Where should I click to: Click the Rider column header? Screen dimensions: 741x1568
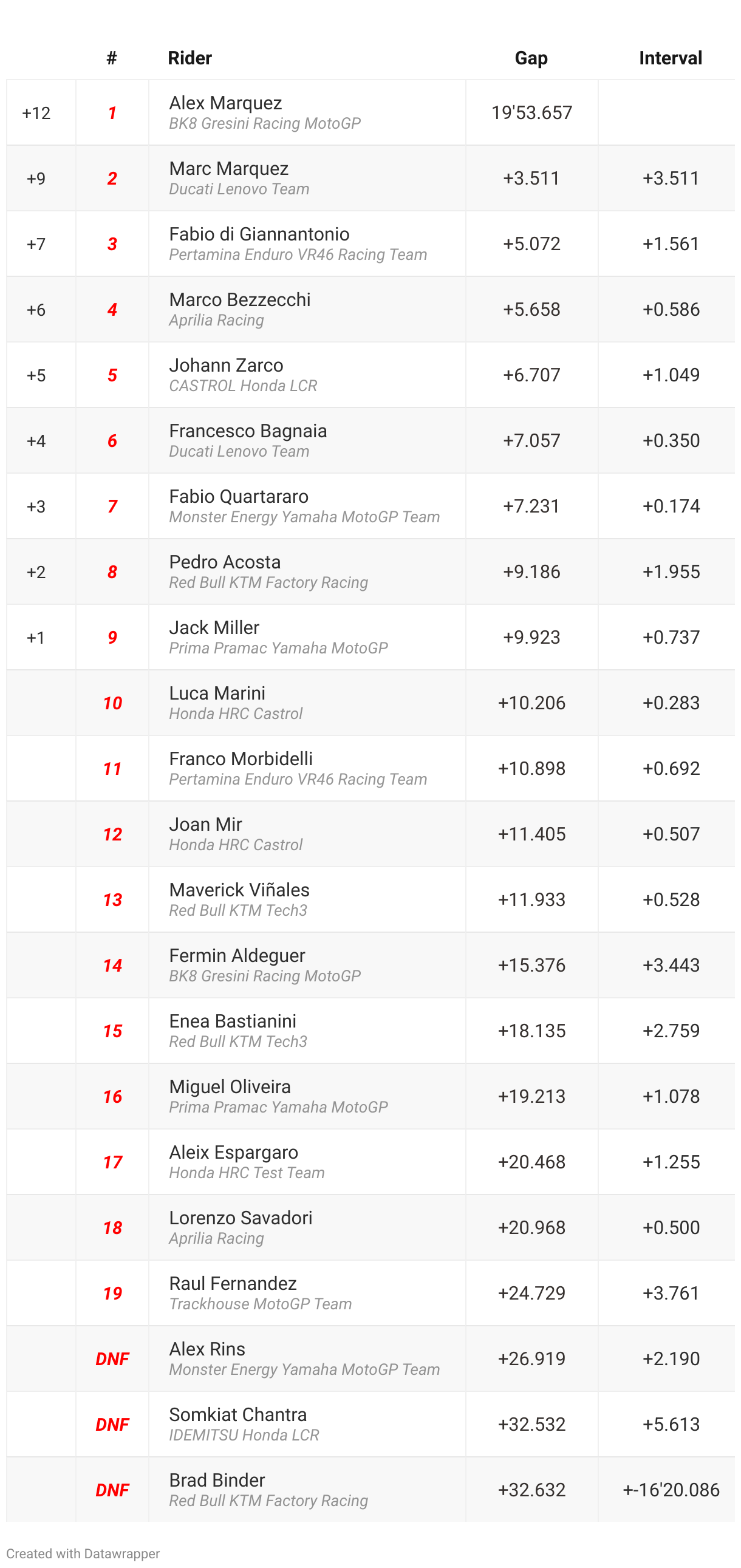(190, 58)
